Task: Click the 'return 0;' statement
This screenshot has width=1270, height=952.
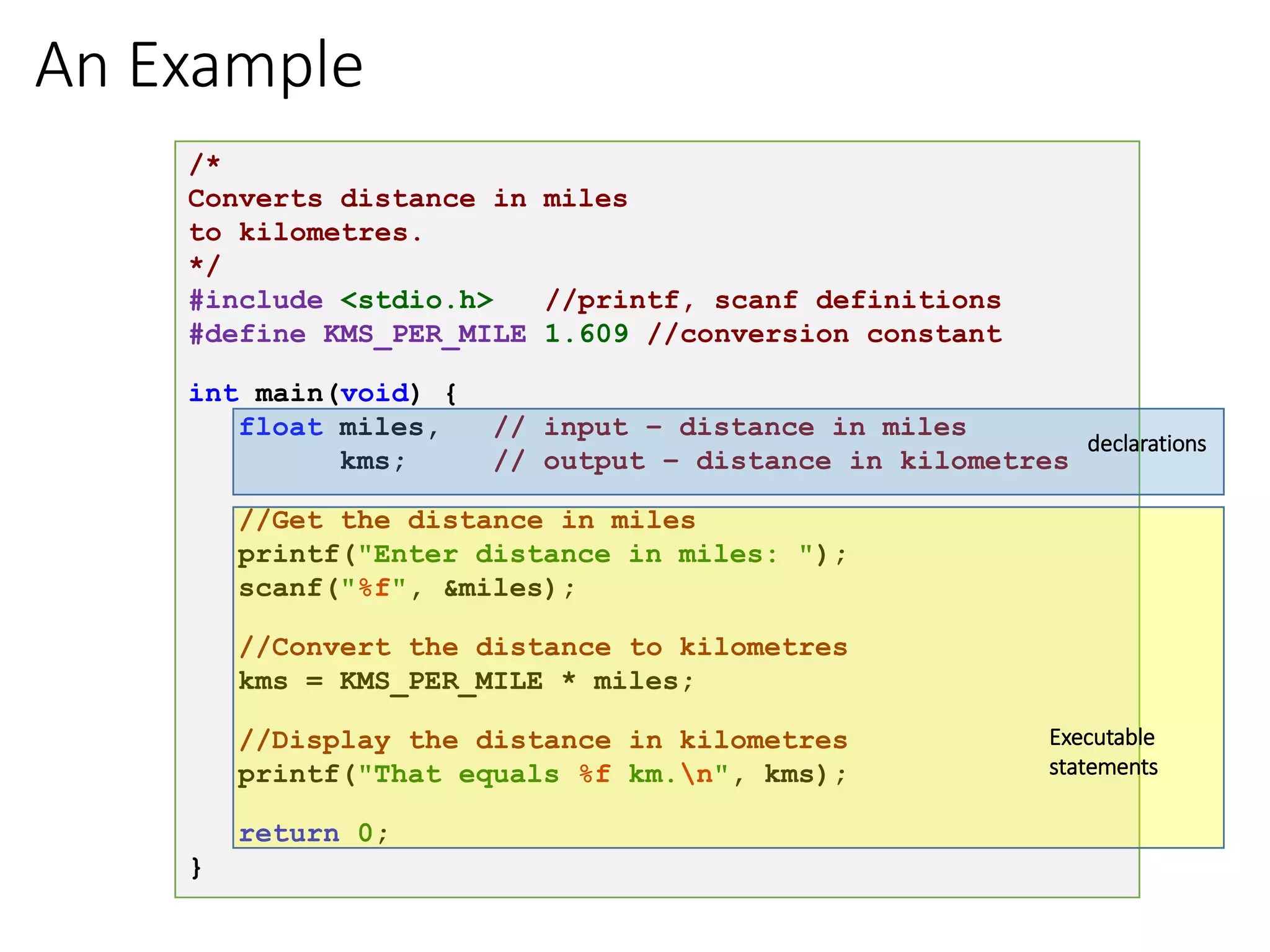Action: [x=313, y=834]
